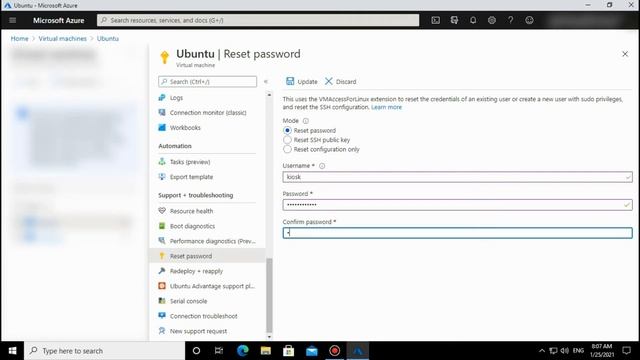640x360 pixels.
Task: Click the Export template icon
Action: (x=162, y=177)
